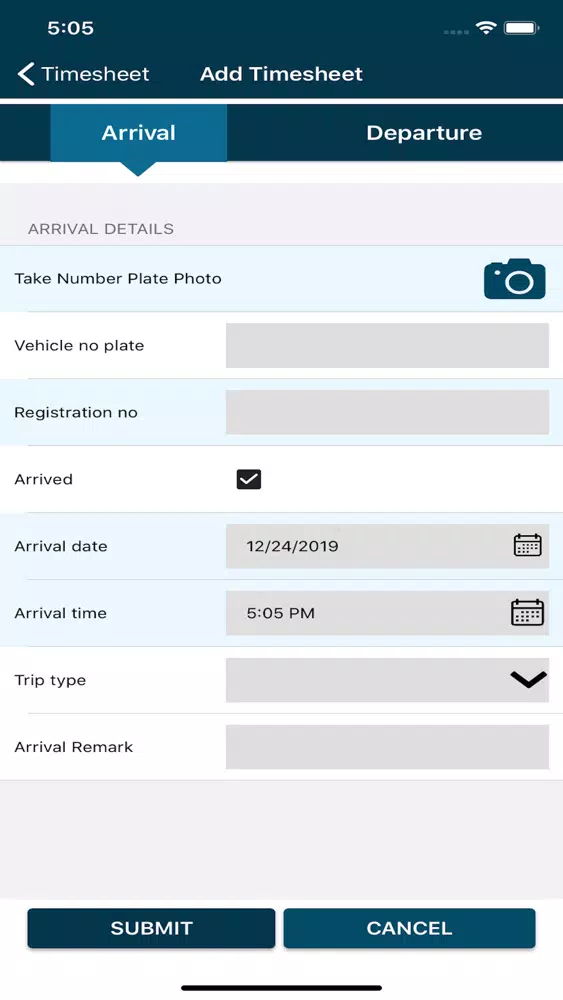Open the Arrival date calendar icon

point(527,545)
